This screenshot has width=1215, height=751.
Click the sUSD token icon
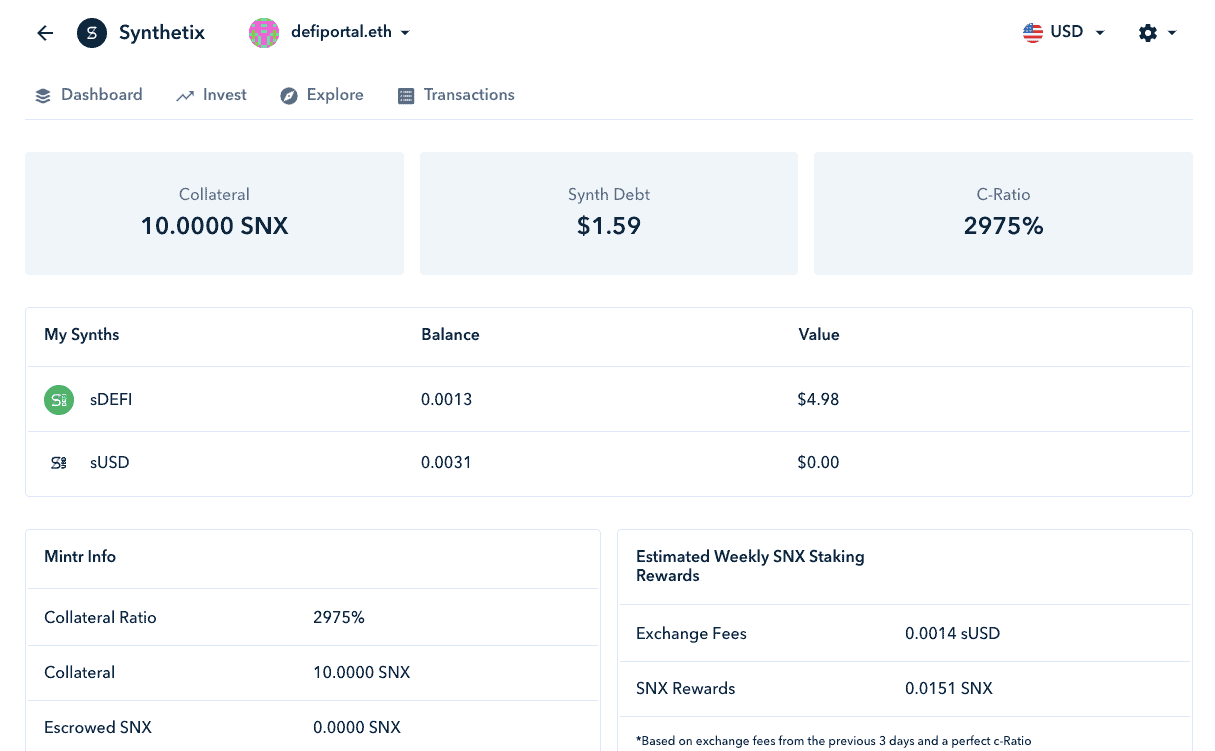59,463
